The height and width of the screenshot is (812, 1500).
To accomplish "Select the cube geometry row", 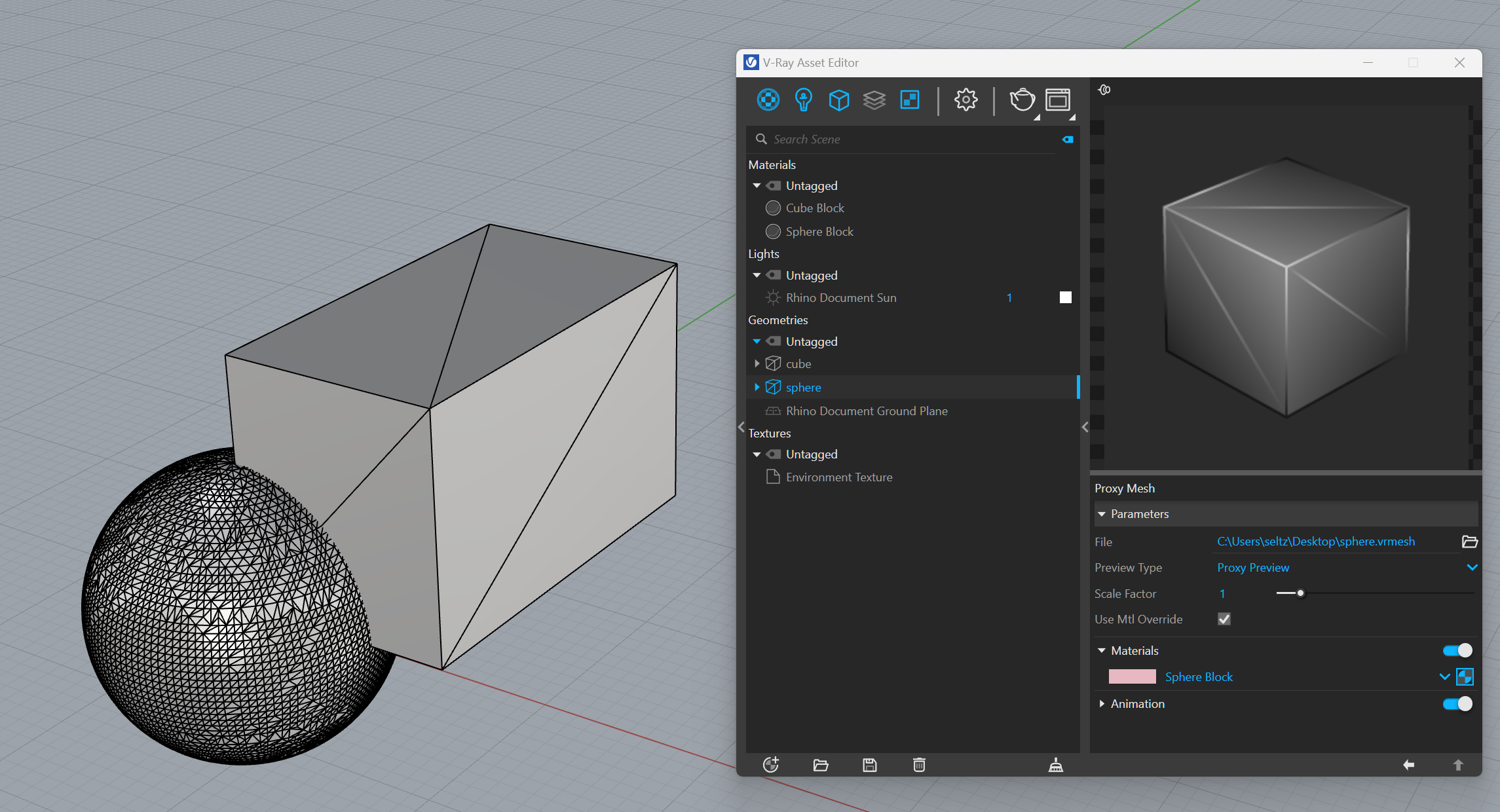I will pyautogui.click(x=912, y=364).
